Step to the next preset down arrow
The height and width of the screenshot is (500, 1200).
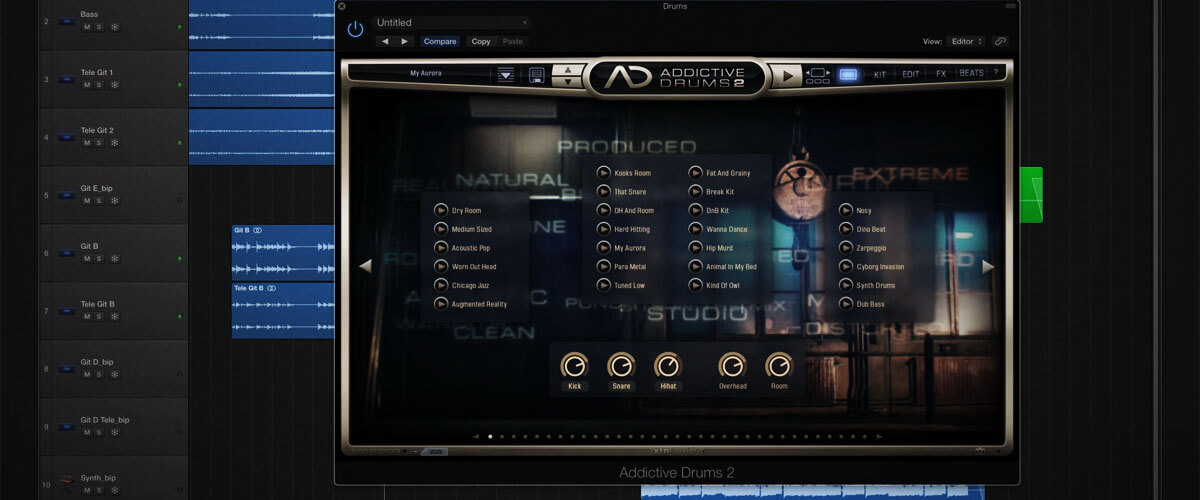pos(569,82)
